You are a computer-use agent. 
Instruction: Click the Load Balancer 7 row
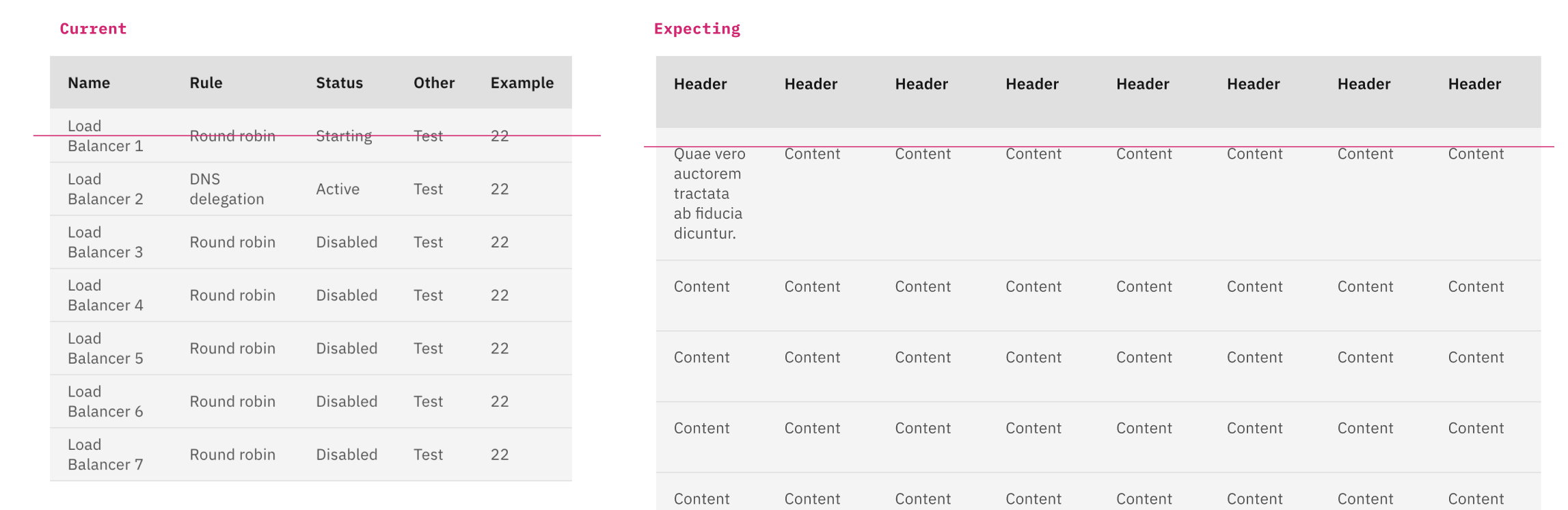pyautogui.click(x=308, y=454)
